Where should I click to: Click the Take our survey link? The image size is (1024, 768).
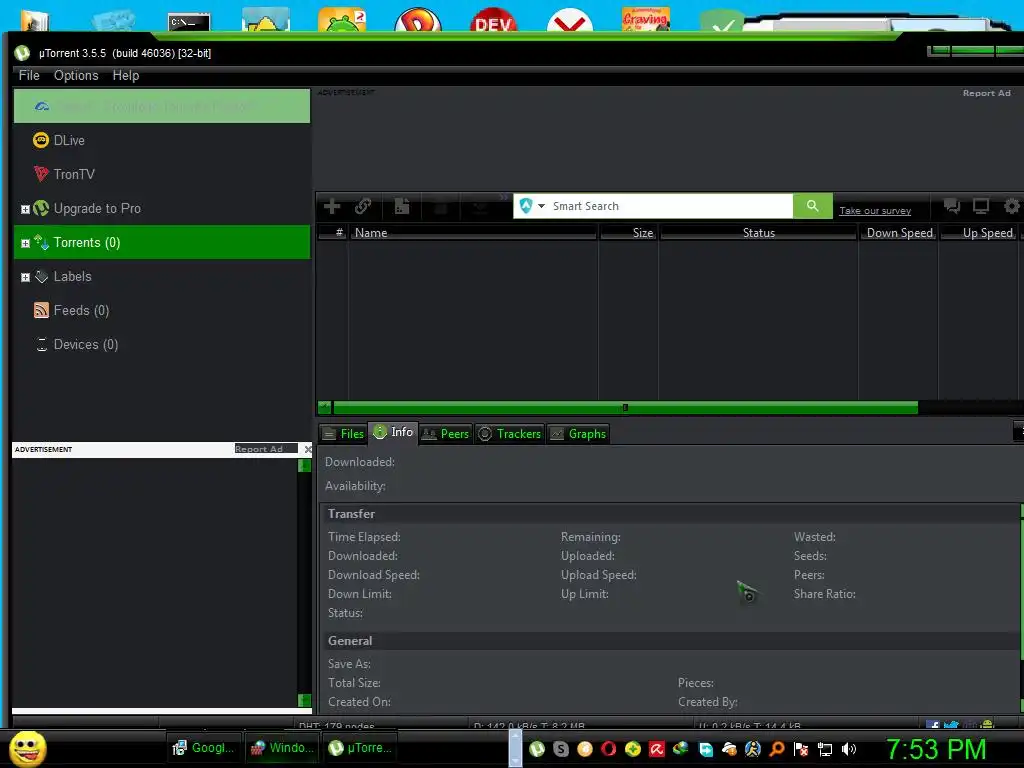[875, 210]
